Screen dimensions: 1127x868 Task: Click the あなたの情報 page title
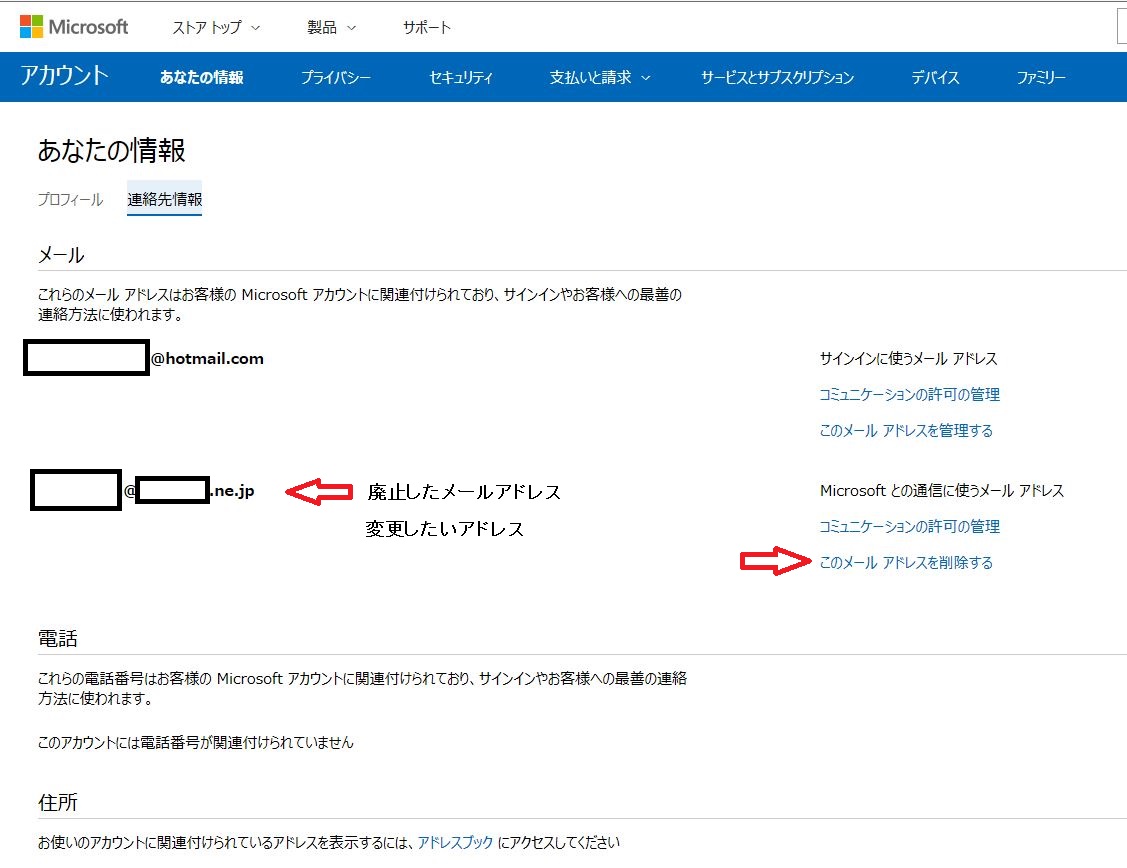(111, 150)
